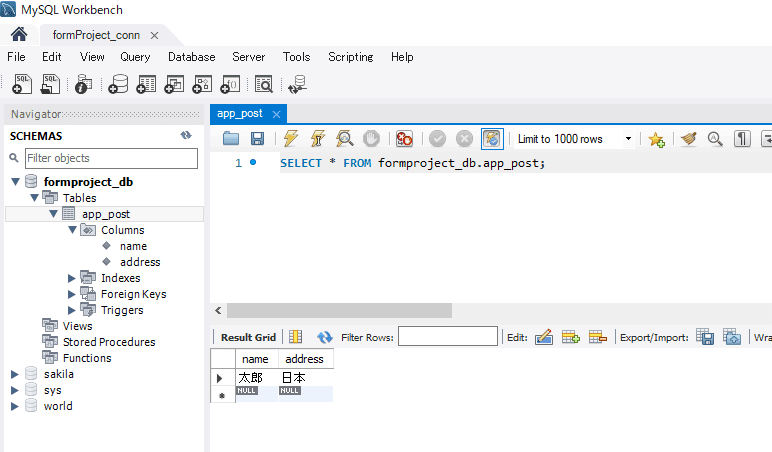The height and width of the screenshot is (452, 772).
Task: Search table data icon
Action: (264, 84)
